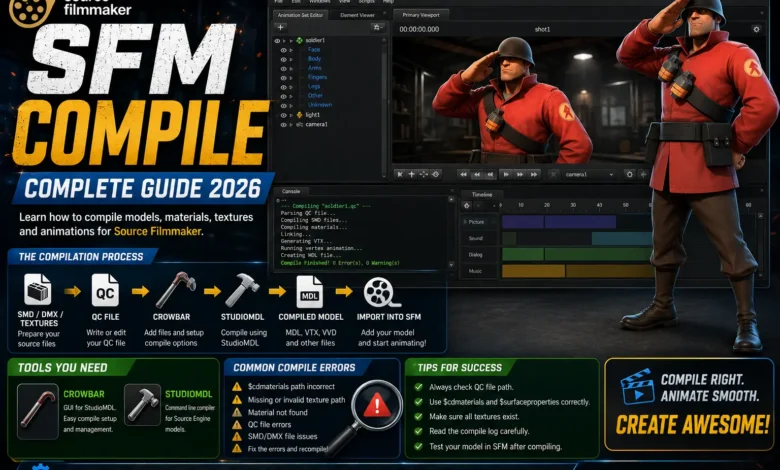Expand the camera1 tree node
Screen dimensions: 780x470
coord(291,125)
